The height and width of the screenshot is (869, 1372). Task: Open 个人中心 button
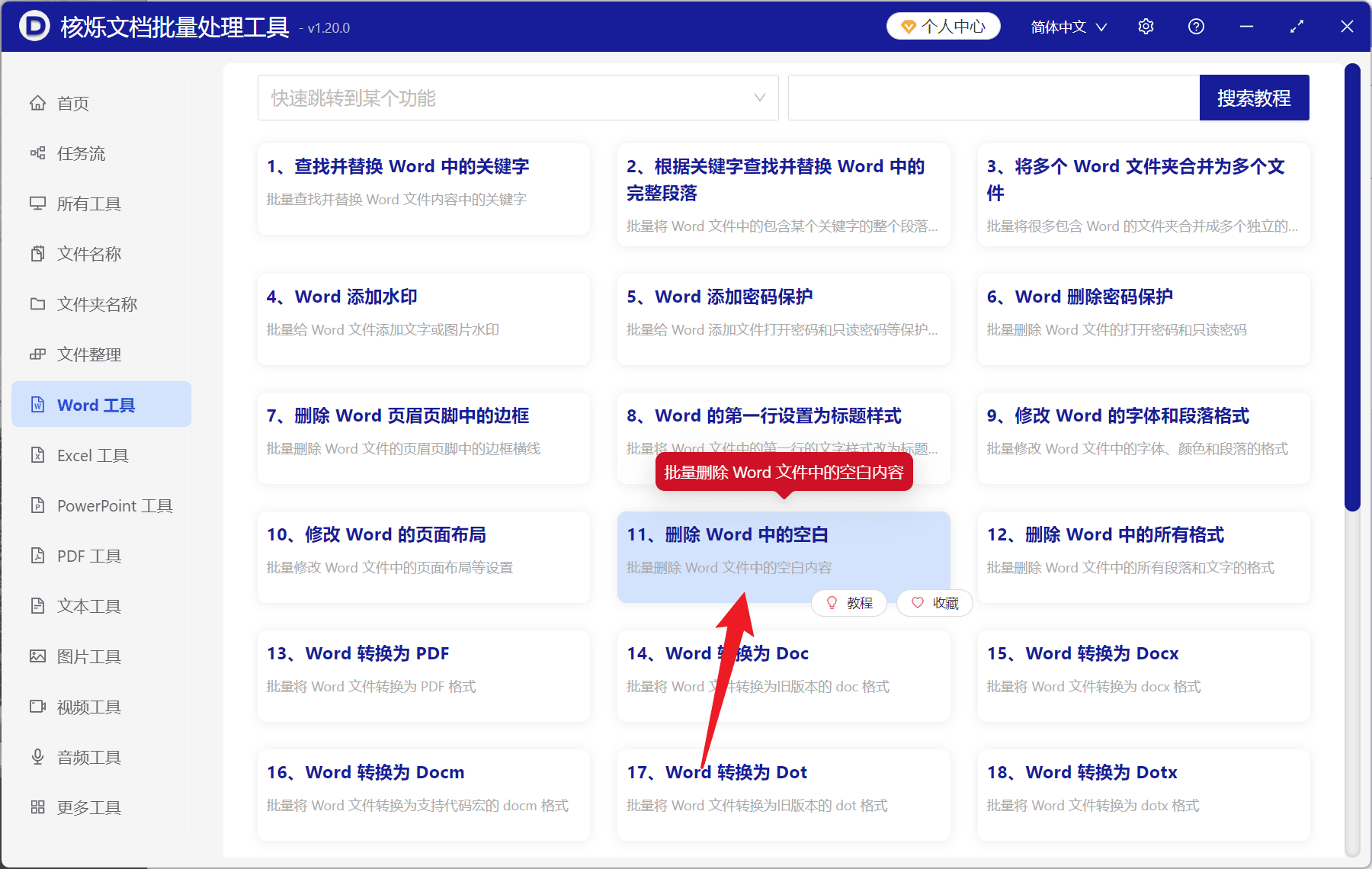click(943, 27)
